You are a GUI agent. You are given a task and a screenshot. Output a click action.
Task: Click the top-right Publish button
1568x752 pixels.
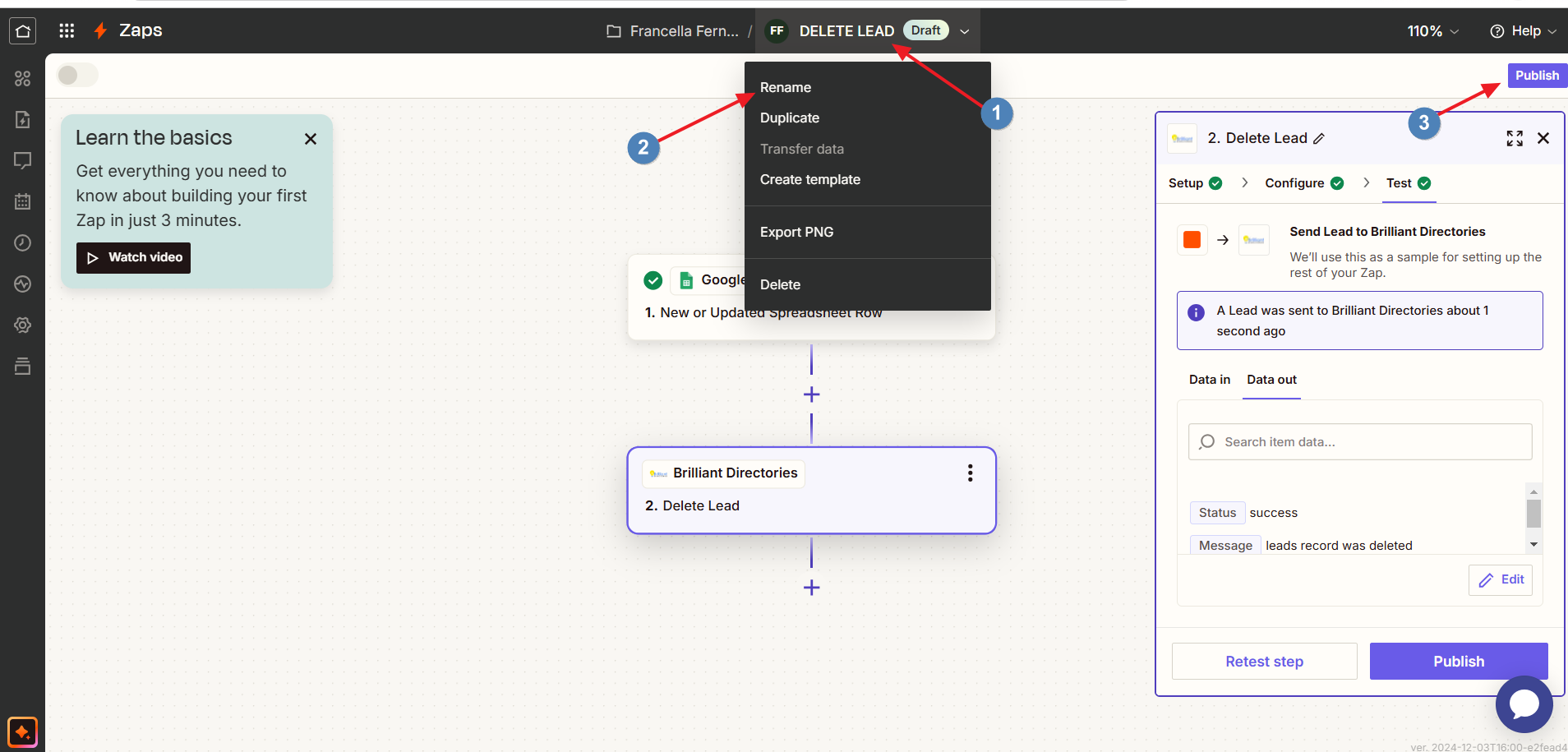click(x=1537, y=75)
